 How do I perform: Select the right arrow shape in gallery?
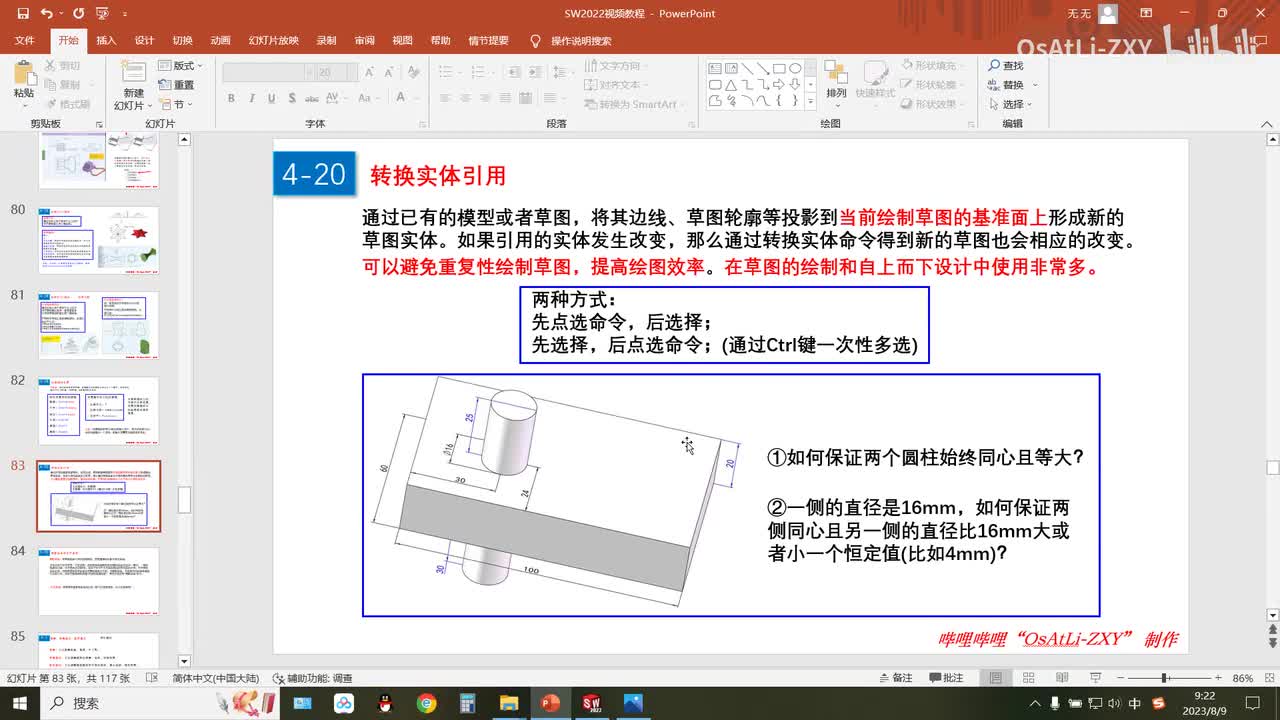point(780,85)
